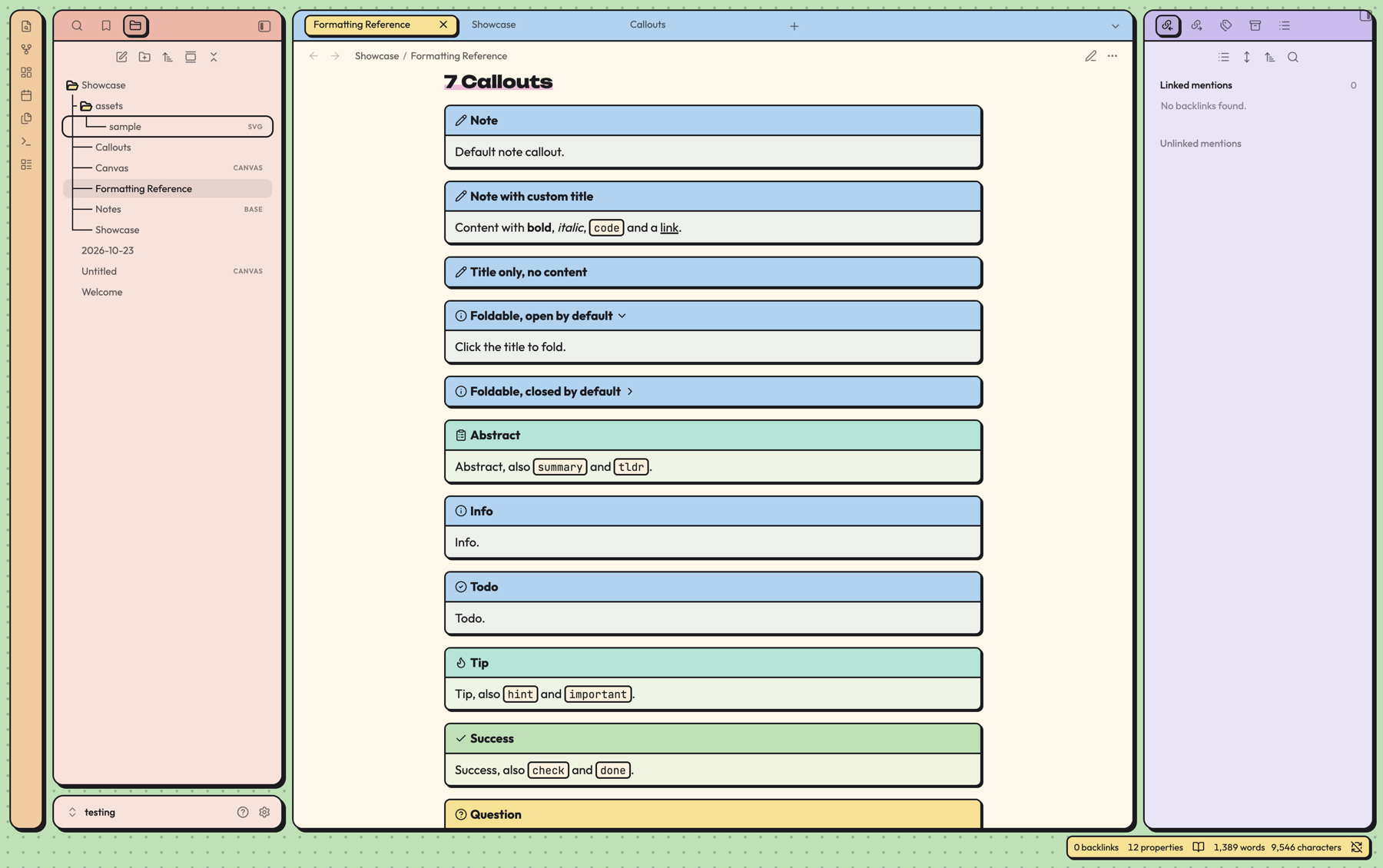Open the outline pane icon in right sidebar

1285,25
